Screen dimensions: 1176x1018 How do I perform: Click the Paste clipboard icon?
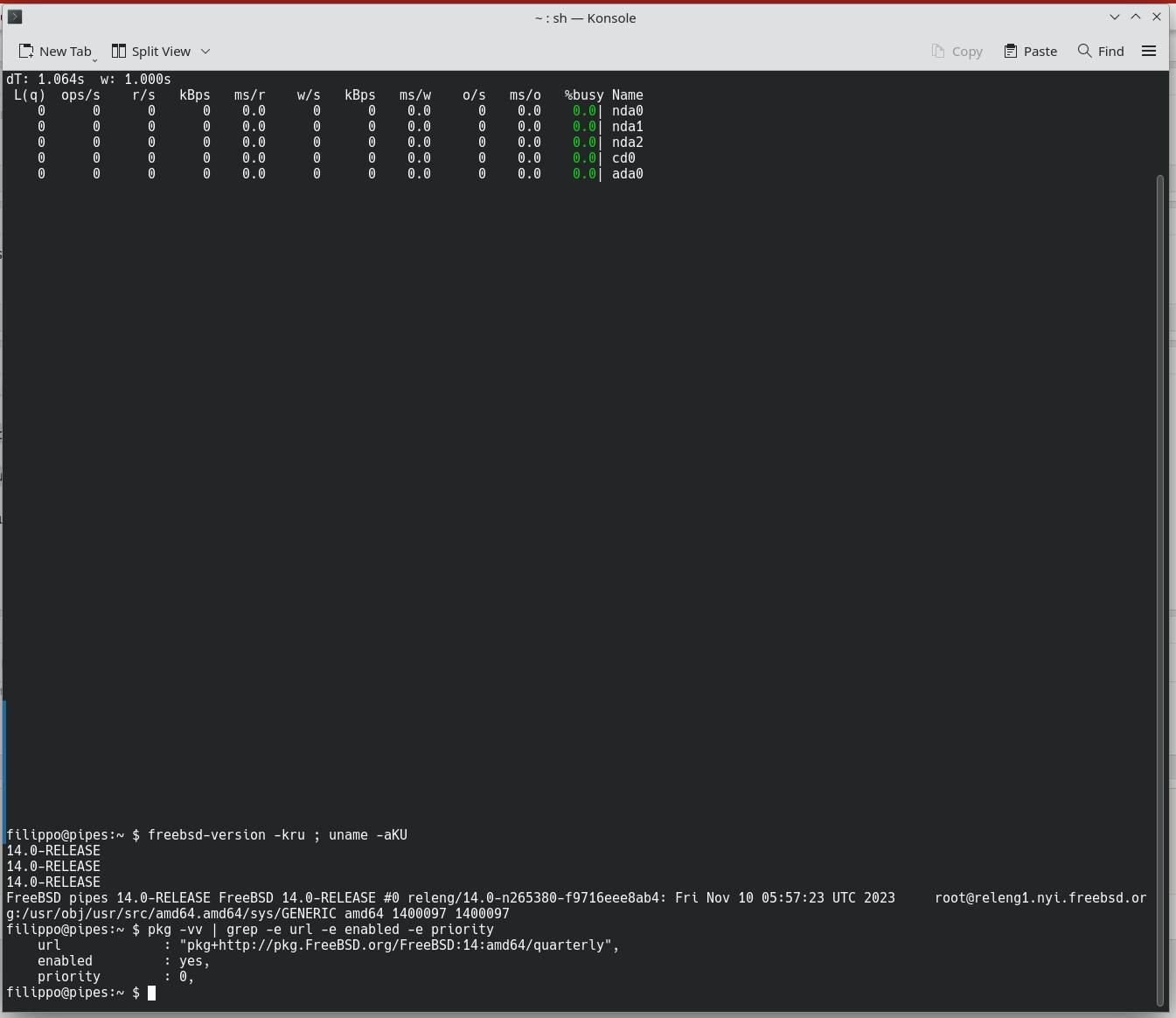(1011, 52)
